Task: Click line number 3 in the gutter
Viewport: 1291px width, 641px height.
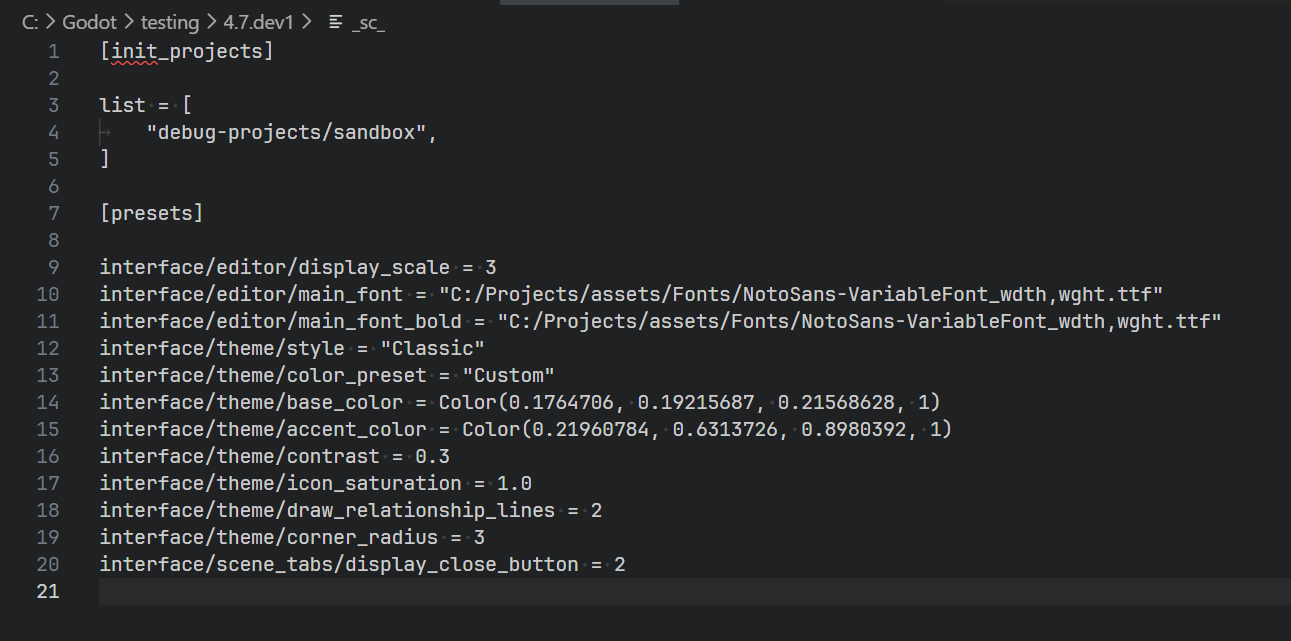Action: [x=53, y=105]
